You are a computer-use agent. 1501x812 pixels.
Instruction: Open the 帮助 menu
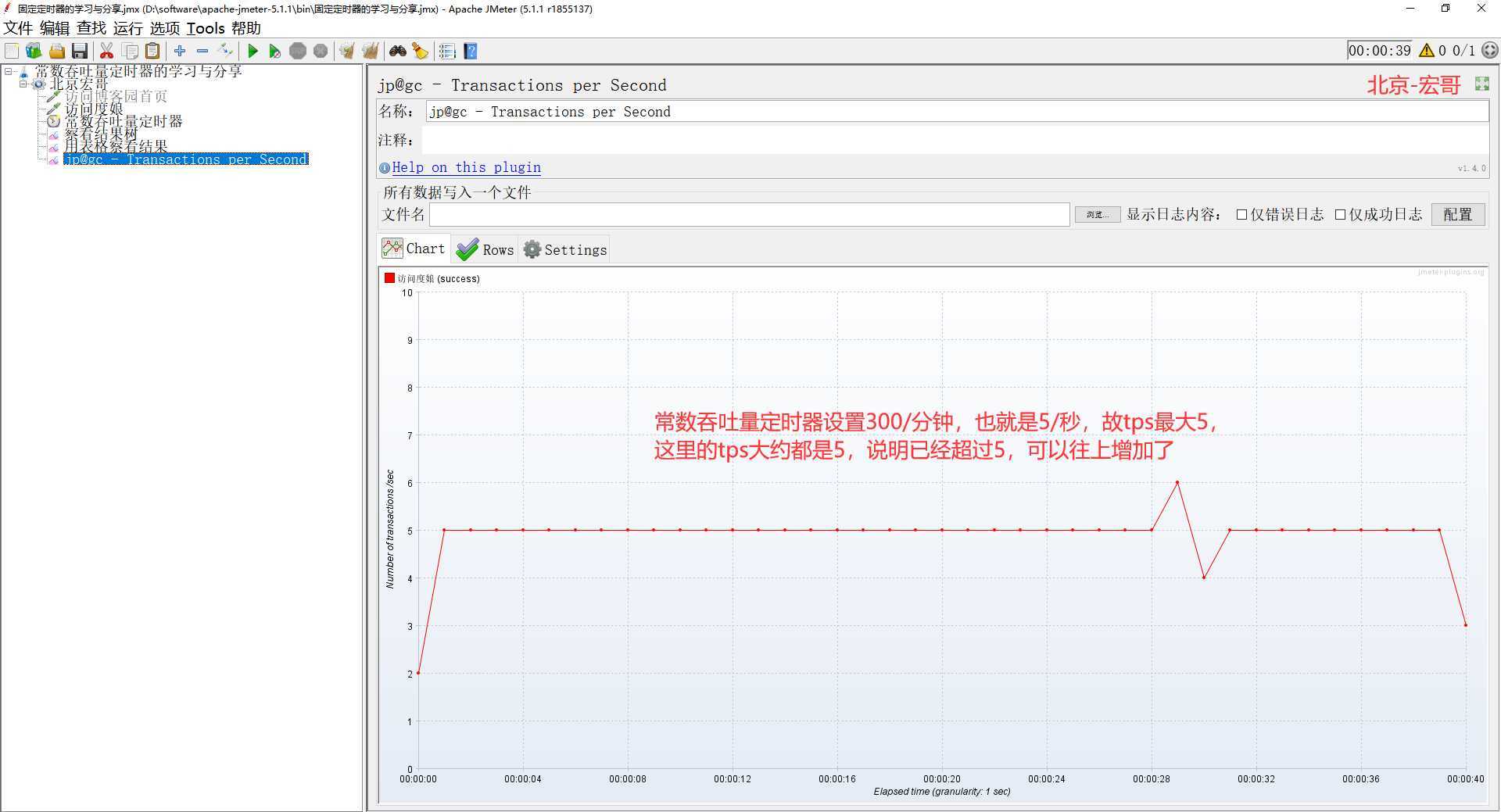tap(246, 28)
